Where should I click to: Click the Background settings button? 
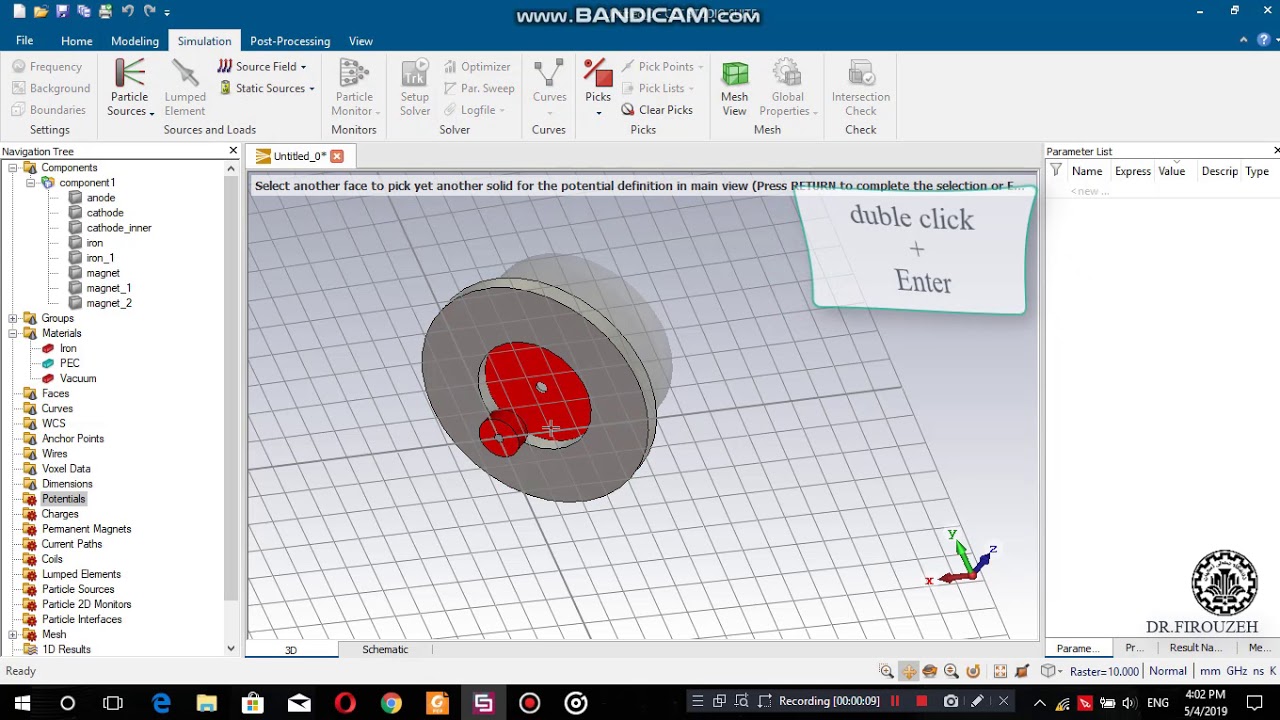point(51,88)
